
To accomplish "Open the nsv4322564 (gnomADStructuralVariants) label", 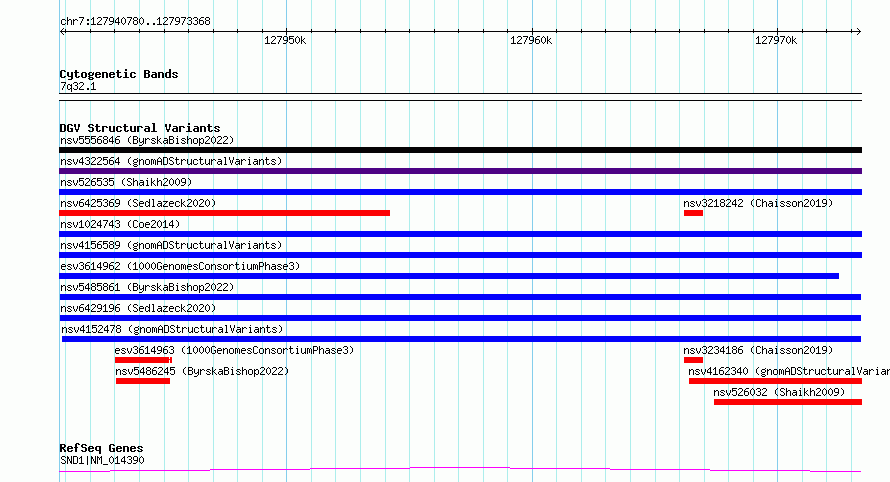I will [x=171, y=161].
